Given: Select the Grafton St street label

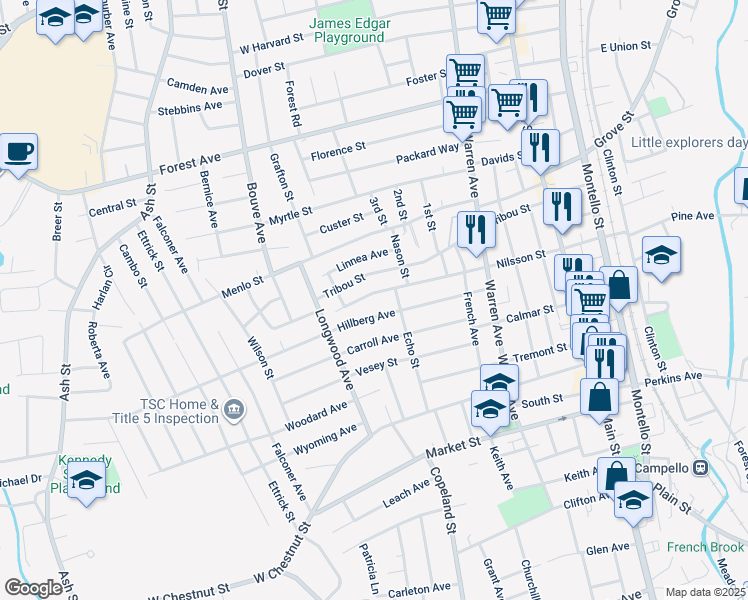Looking at the screenshot, I should (x=281, y=177).
